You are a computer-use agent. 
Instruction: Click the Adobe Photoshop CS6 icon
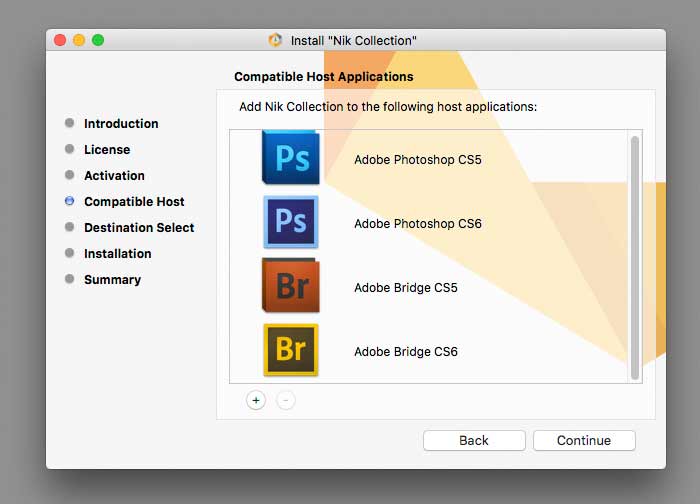coord(291,221)
